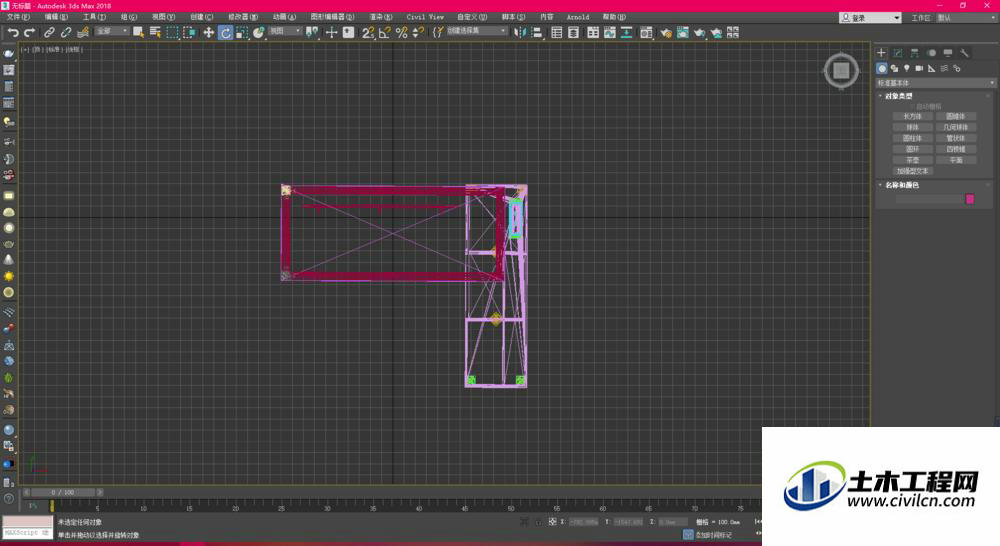Select Shapes category in Create panel

894,68
